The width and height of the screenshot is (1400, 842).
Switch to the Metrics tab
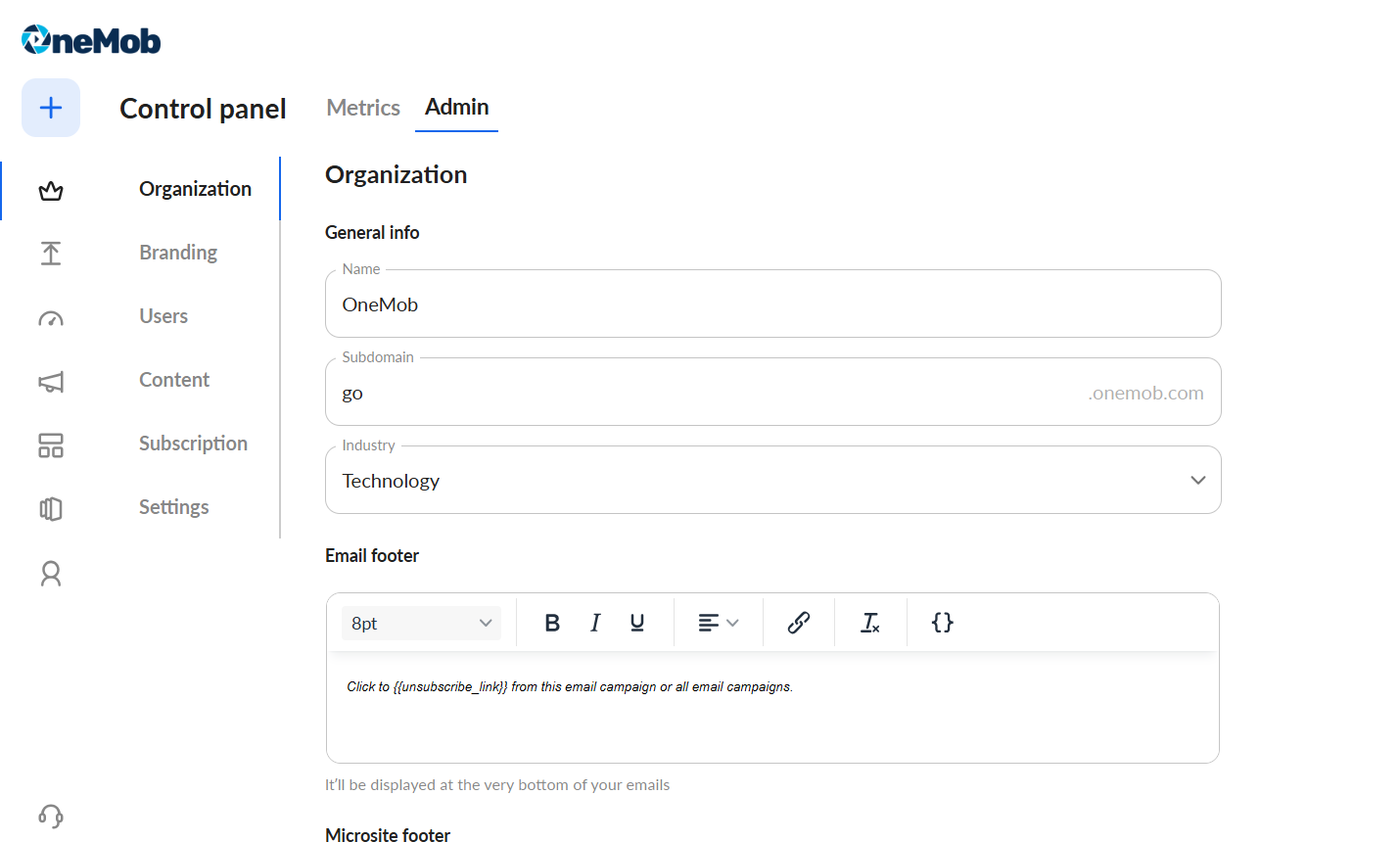pyautogui.click(x=363, y=108)
